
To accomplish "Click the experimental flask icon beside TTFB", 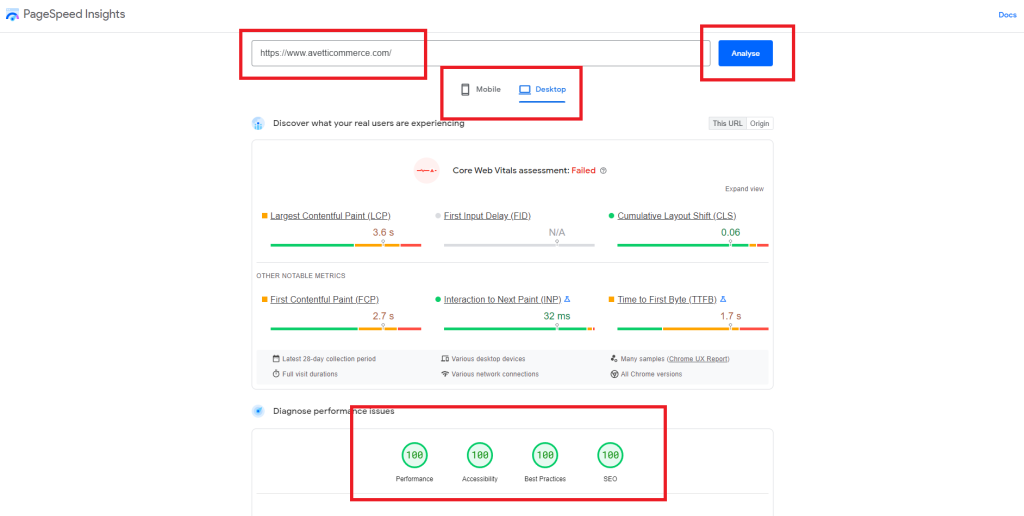I will [723, 299].
